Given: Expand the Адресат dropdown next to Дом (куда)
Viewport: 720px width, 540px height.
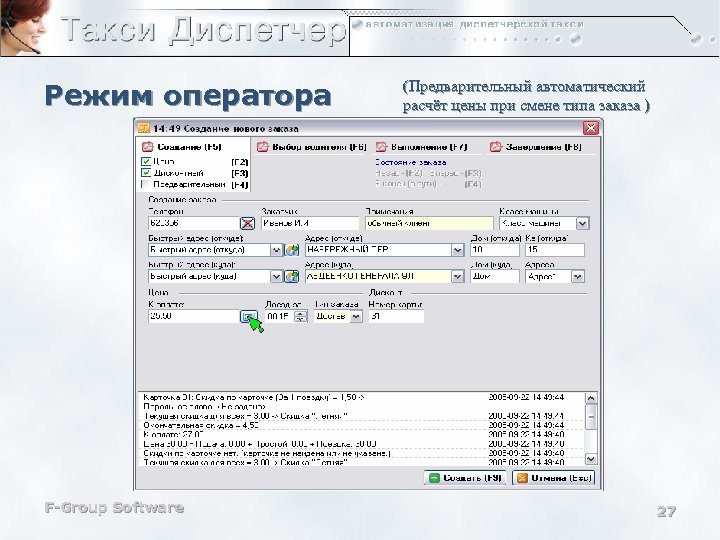Looking at the screenshot, I should coord(578,276).
